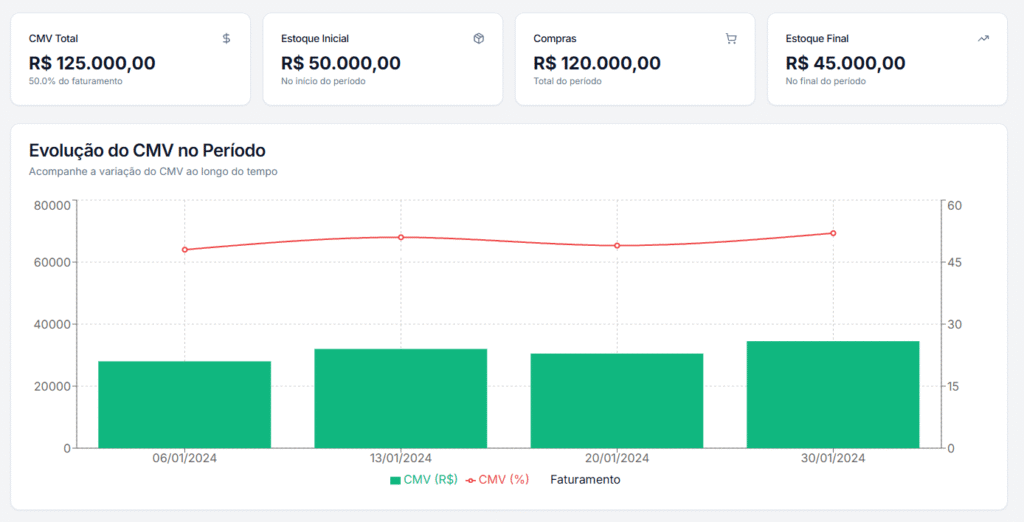Select the 13/01/2024 green bar
The image size is (1024, 522).
coord(400,398)
